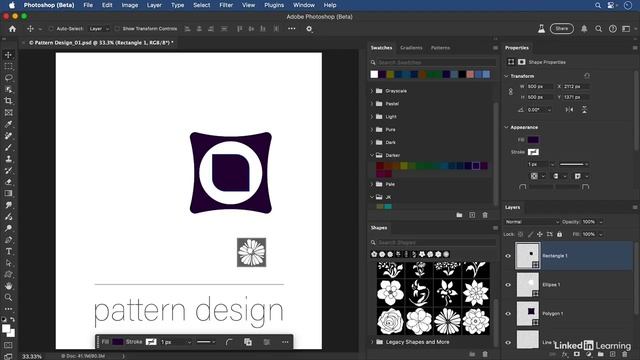Screen dimensions: 640x360
Task: Click the Home icon in the options bar
Action: [x=12, y=29]
